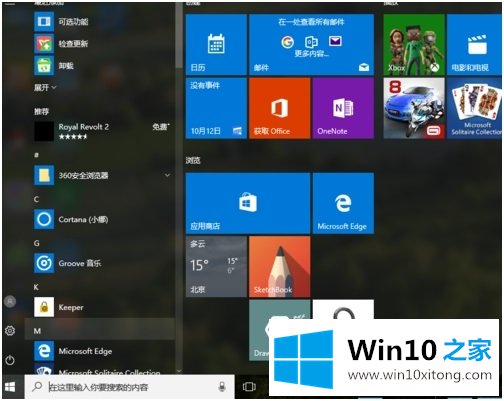Open the 北京 weather tile

coord(216,267)
